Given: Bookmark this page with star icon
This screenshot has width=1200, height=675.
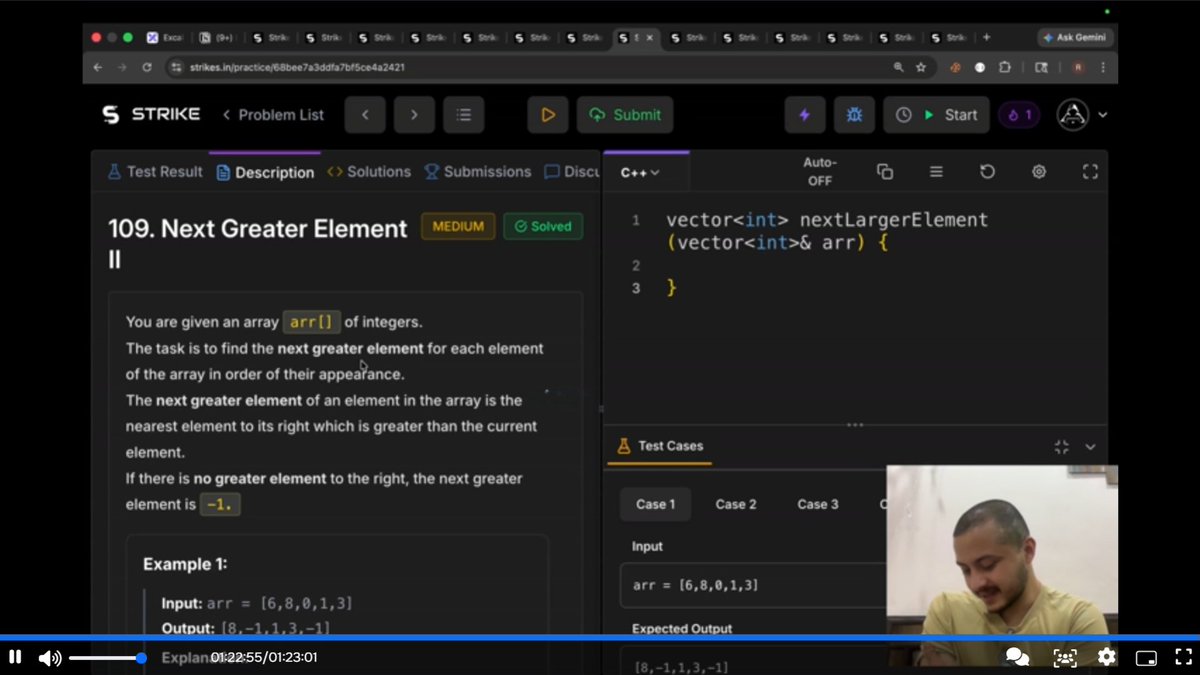Looking at the screenshot, I should coord(921,67).
